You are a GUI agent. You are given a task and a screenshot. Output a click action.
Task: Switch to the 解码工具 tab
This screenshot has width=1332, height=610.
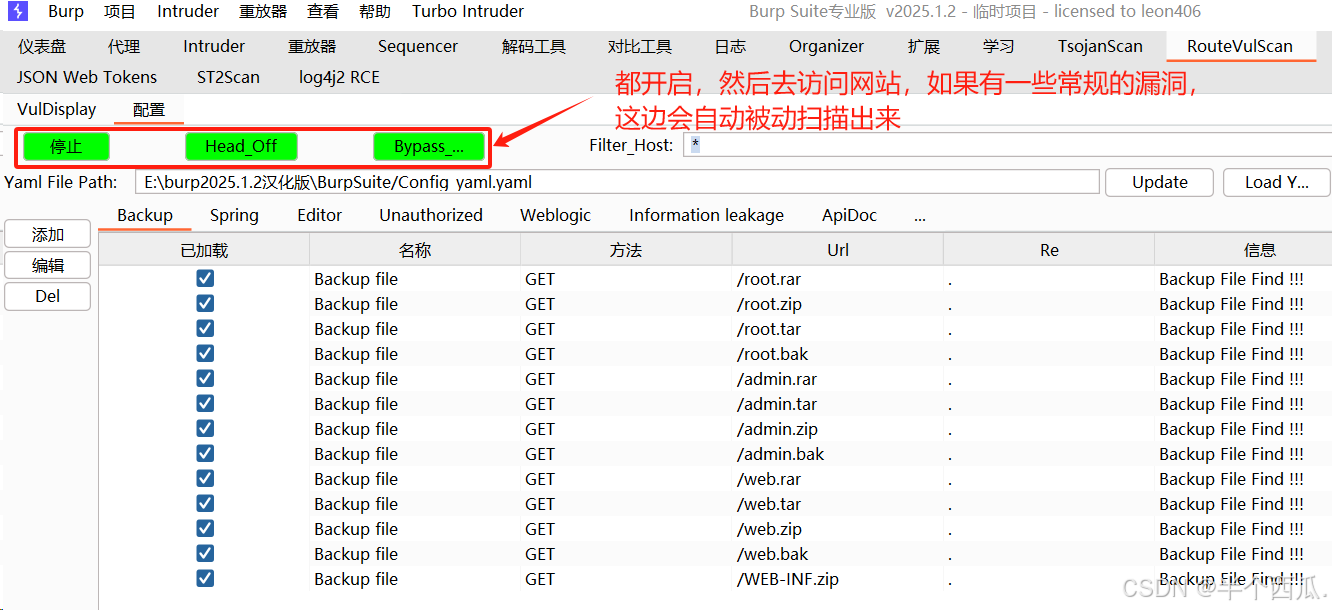[x=534, y=46]
